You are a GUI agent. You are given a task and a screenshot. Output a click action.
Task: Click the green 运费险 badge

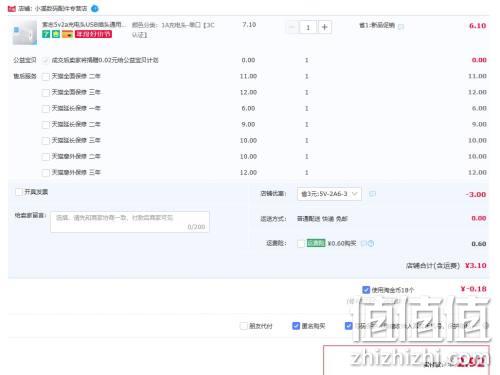pyautogui.click(x=316, y=243)
